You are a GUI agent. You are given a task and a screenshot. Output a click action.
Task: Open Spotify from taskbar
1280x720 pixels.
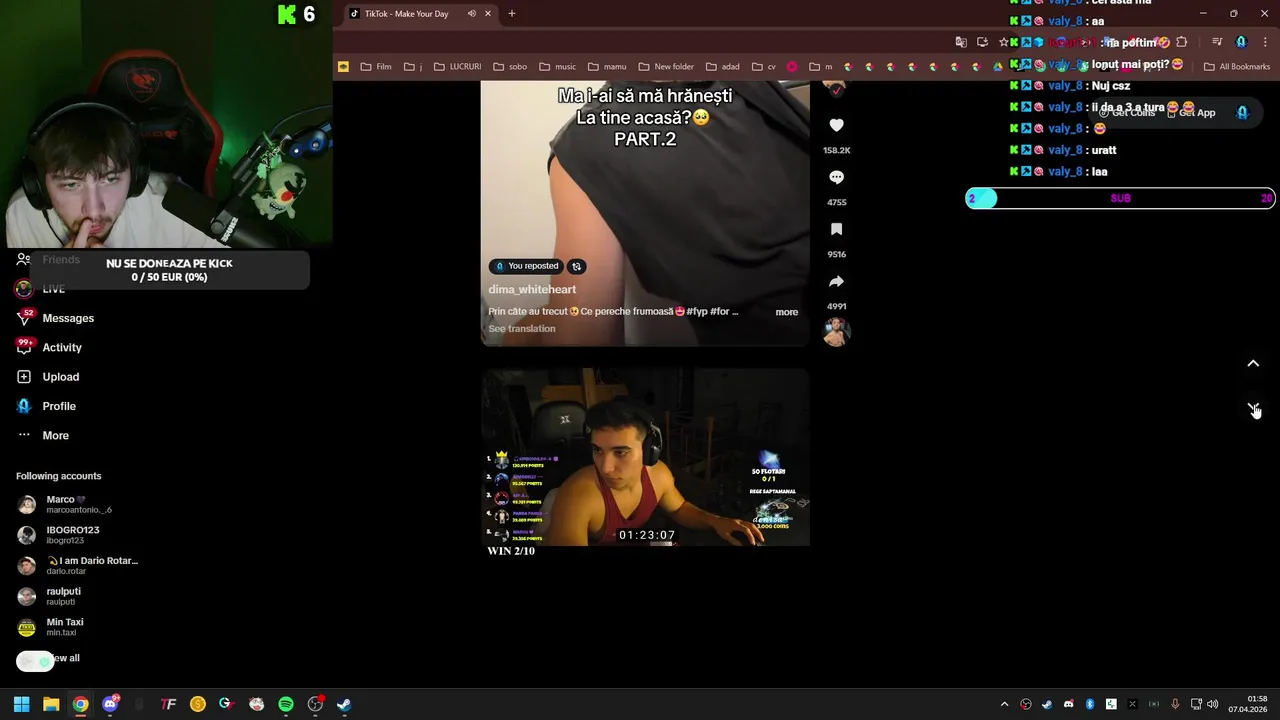click(286, 704)
